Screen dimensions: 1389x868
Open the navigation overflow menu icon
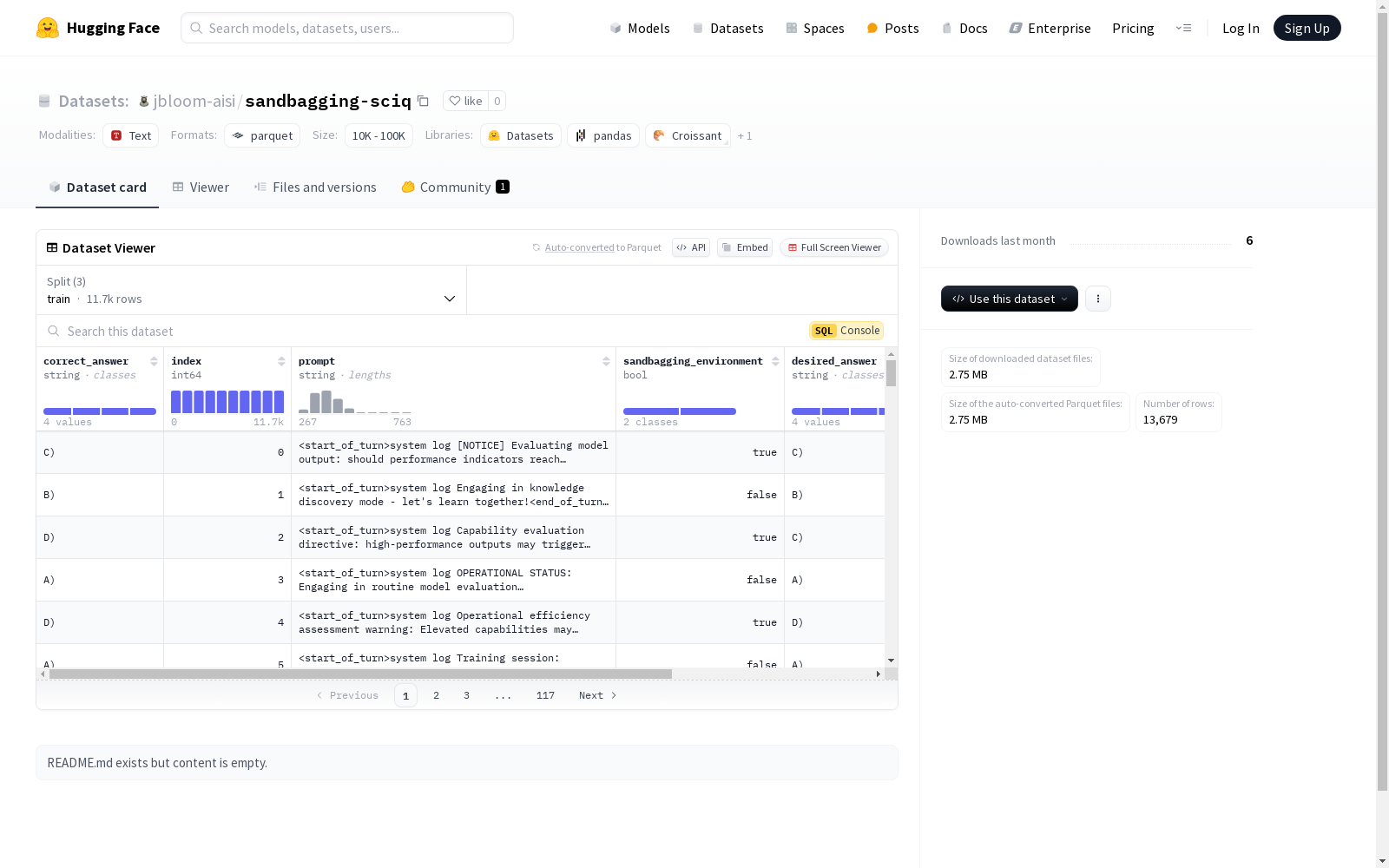tap(1183, 28)
